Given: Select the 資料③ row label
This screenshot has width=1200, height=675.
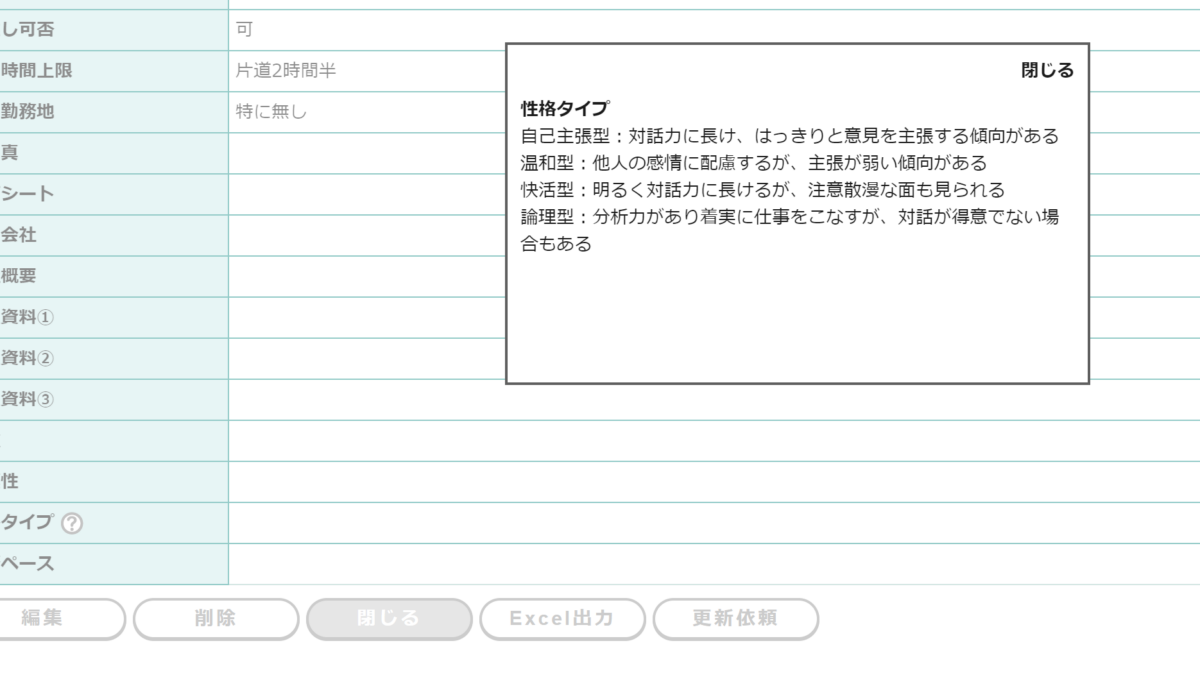Looking at the screenshot, I should click(x=28, y=399).
